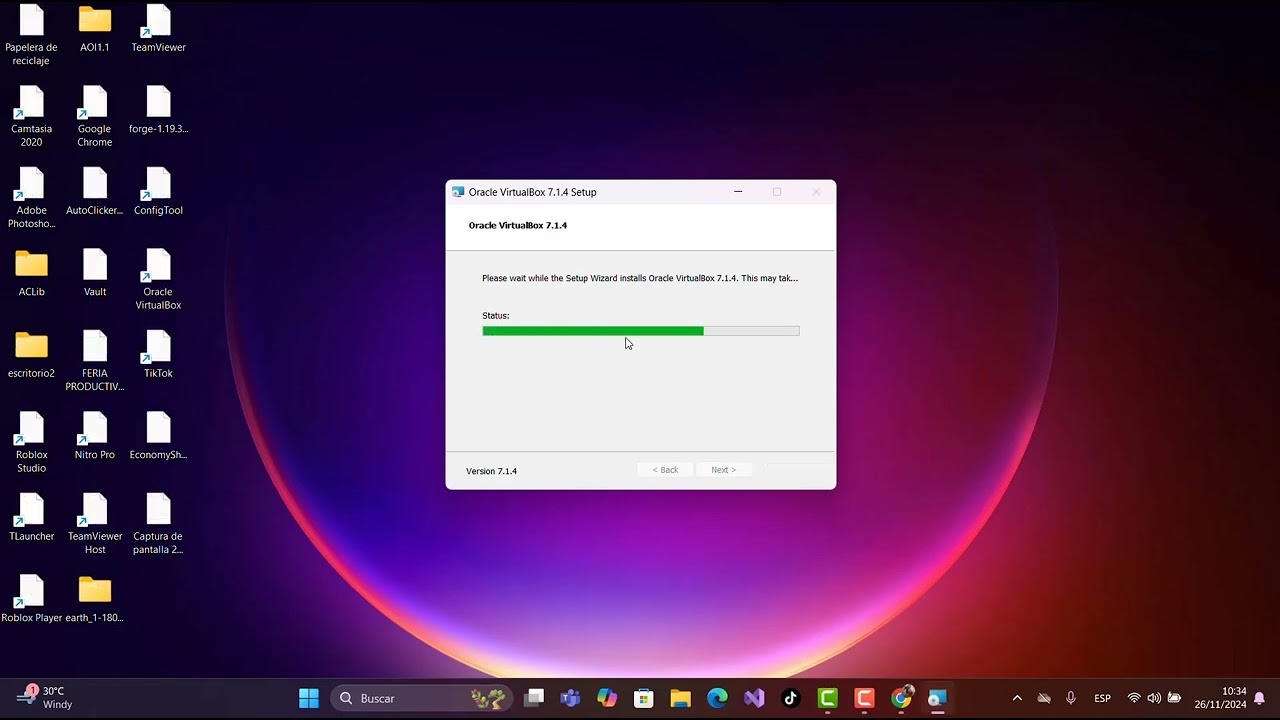Viewport: 1280px width, 720px height.
Task: Select the earth_1-180... folder
Action: coord(95,599)
